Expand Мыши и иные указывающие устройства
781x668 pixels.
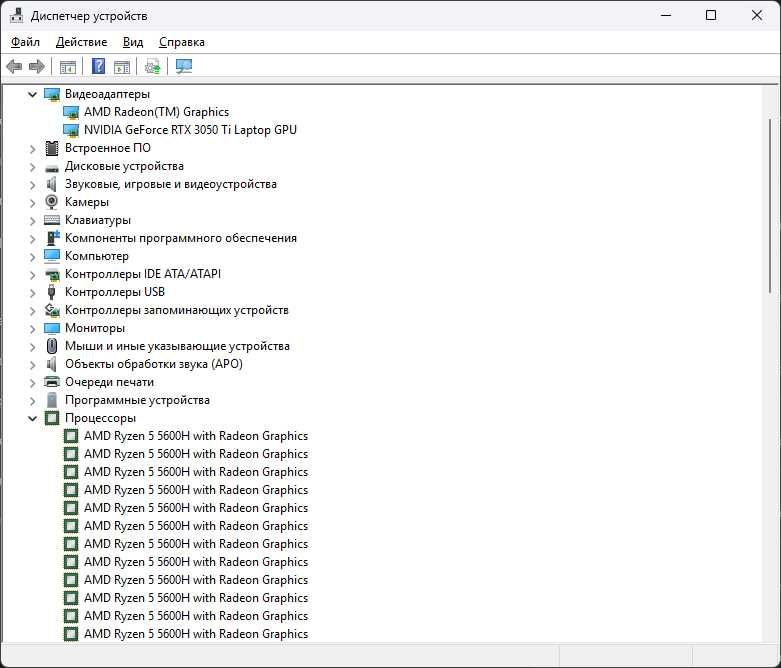click(32, 346)
